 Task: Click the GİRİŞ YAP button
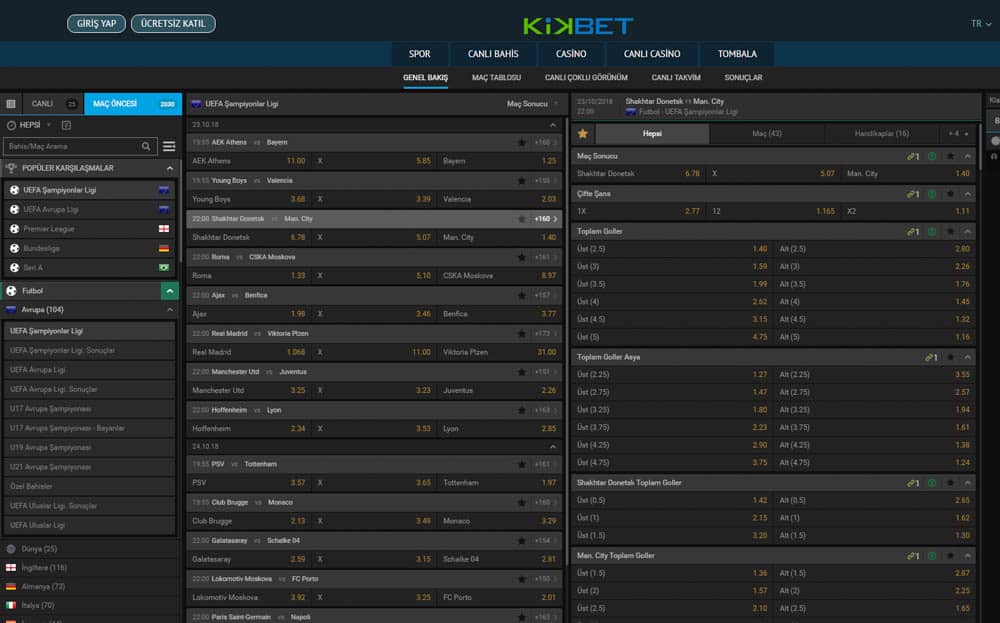click(x=96, y=24)
